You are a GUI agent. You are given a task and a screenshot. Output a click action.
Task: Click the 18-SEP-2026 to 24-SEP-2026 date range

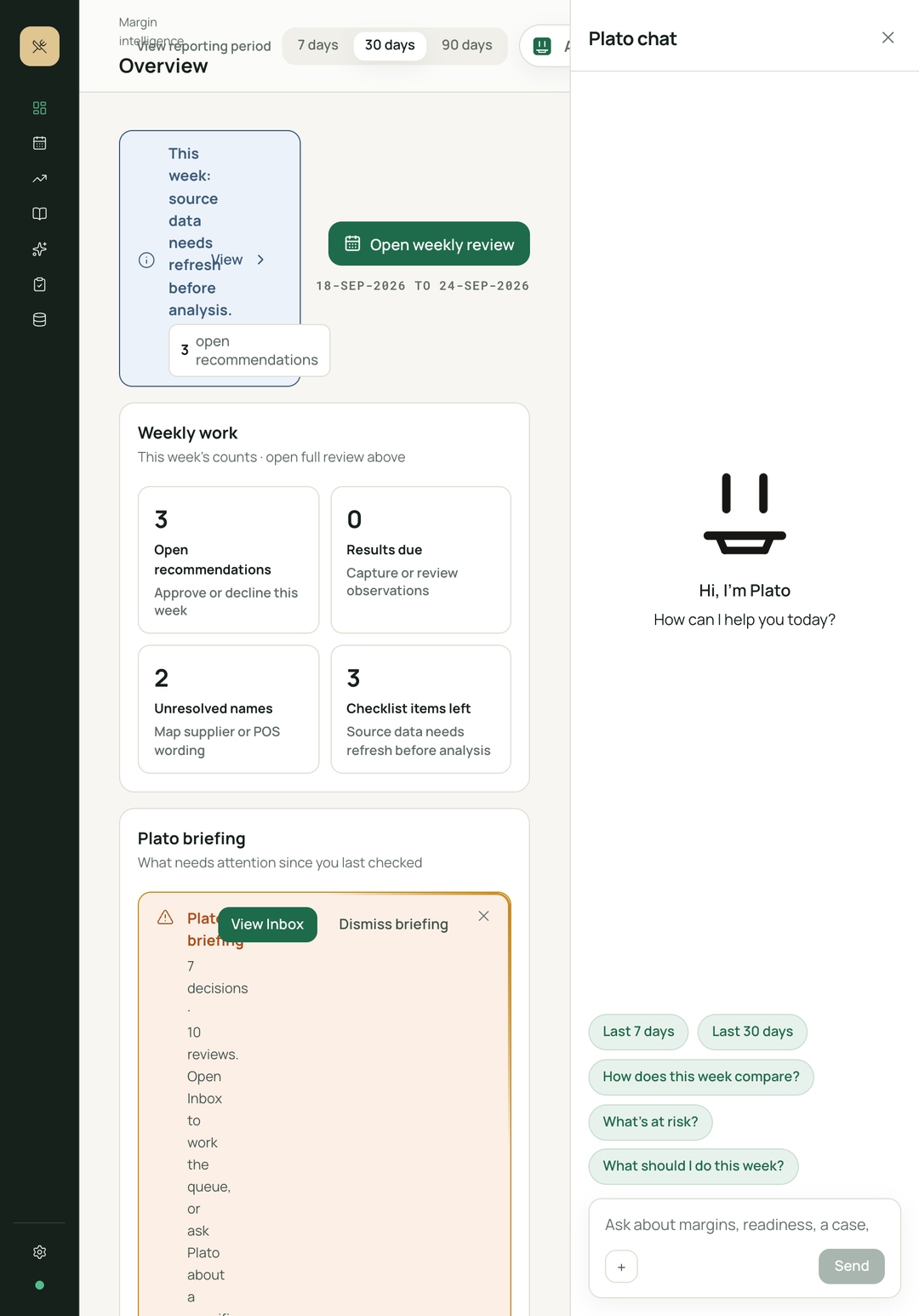[423, 286]
